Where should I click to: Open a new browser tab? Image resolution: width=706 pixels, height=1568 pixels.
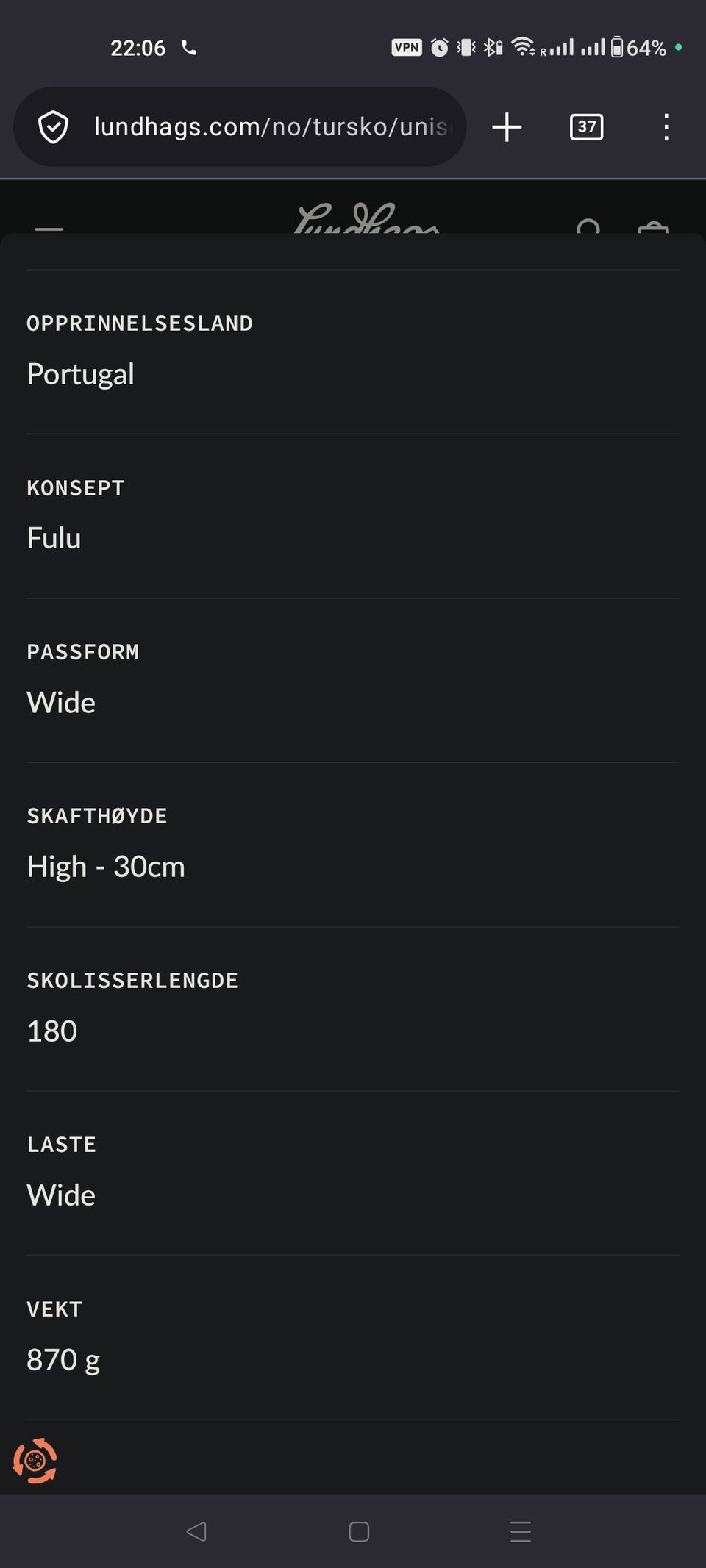coord(507,127)
